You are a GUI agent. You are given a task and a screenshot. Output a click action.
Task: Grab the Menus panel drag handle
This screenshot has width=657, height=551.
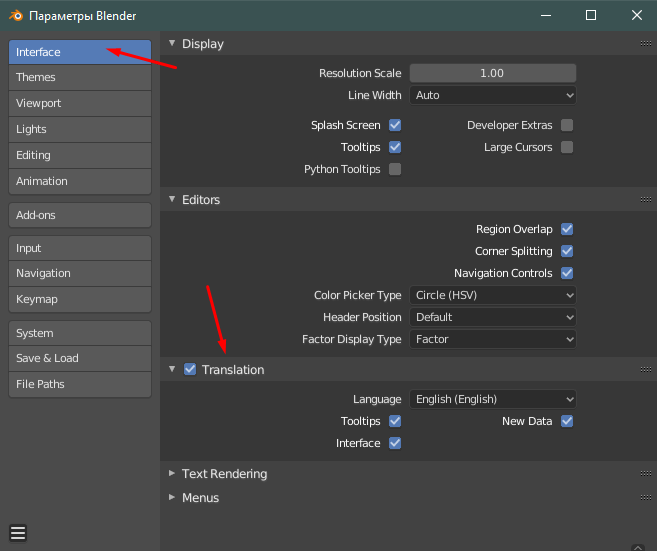pos(646,498)
